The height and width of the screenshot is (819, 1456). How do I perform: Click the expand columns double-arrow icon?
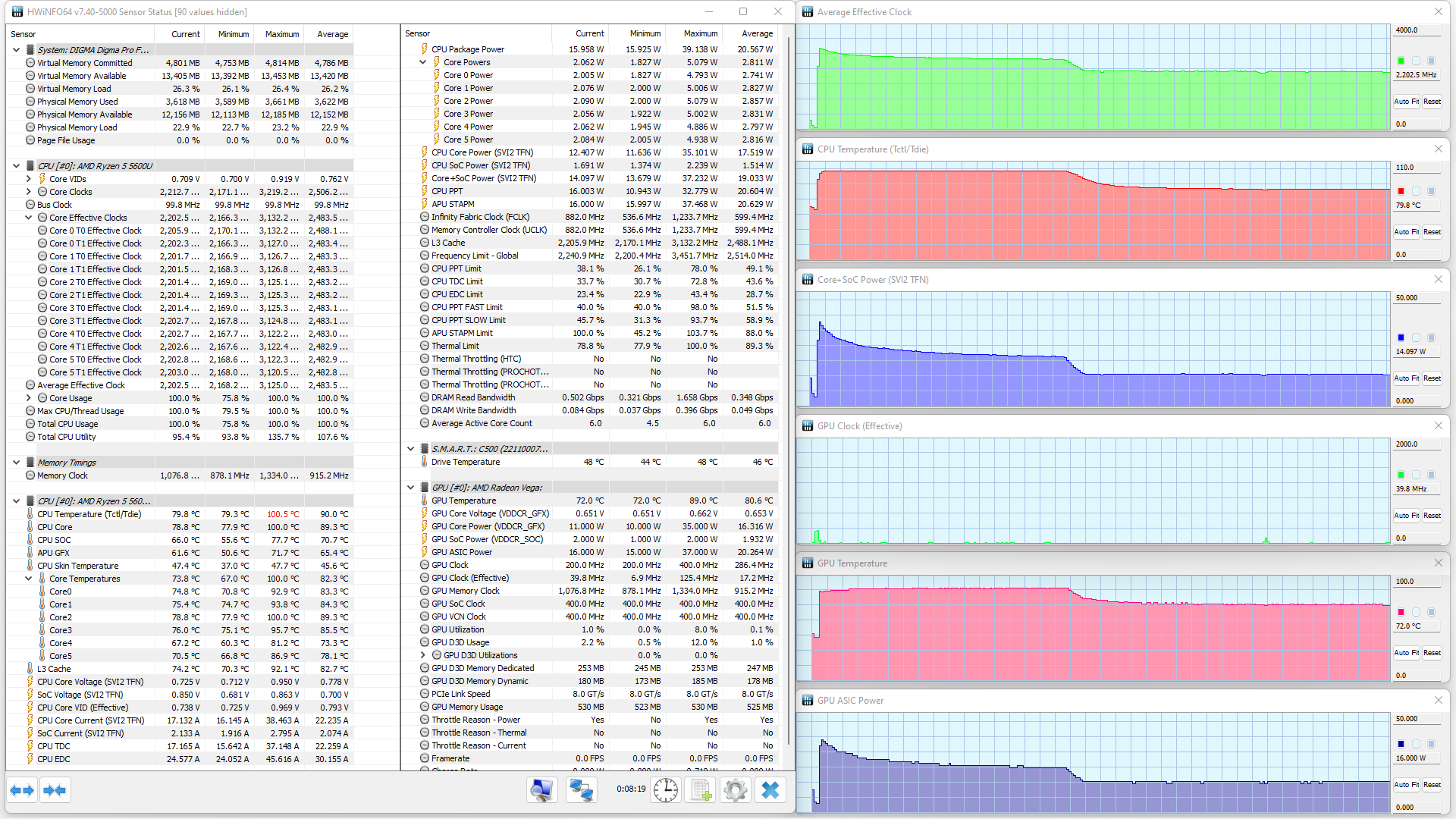(22, 790)
